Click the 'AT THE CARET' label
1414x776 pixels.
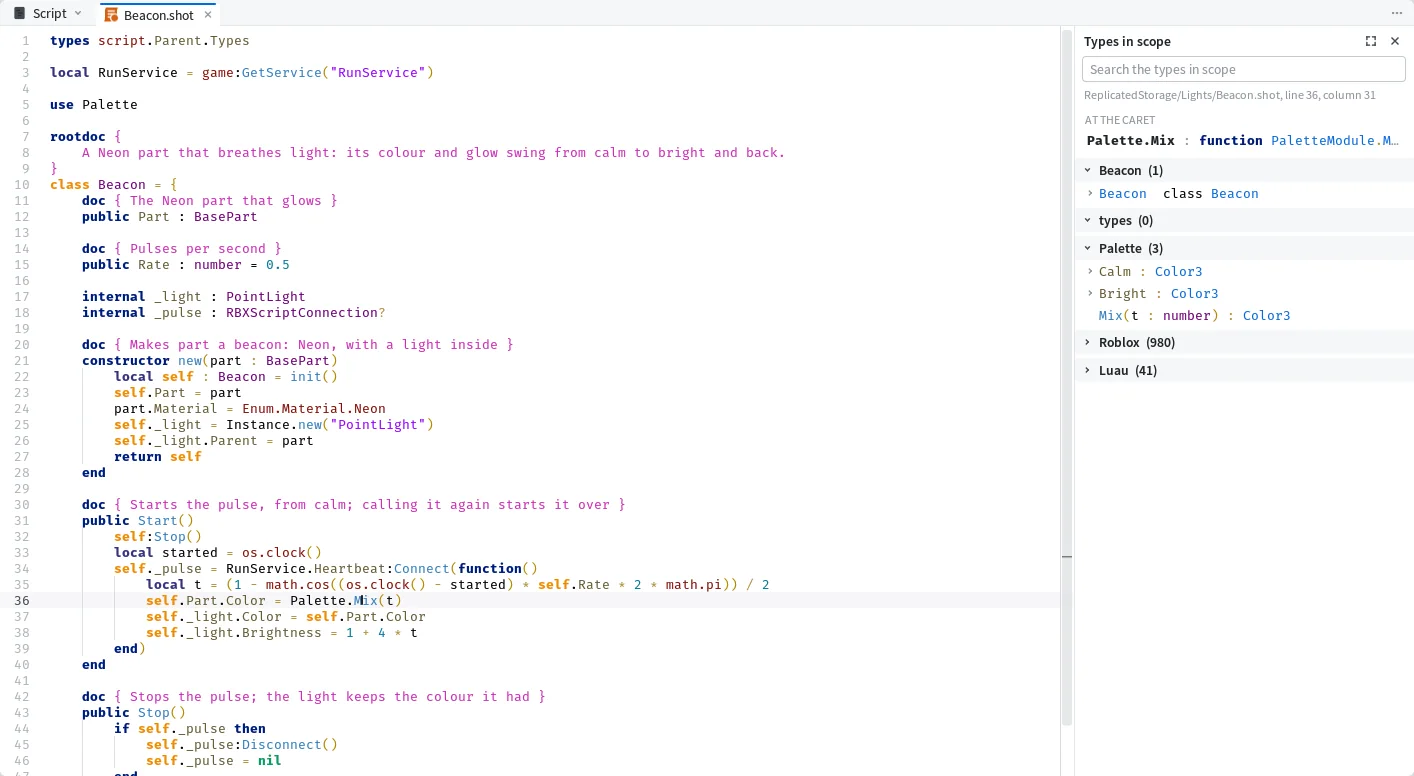click(1120, 120)
